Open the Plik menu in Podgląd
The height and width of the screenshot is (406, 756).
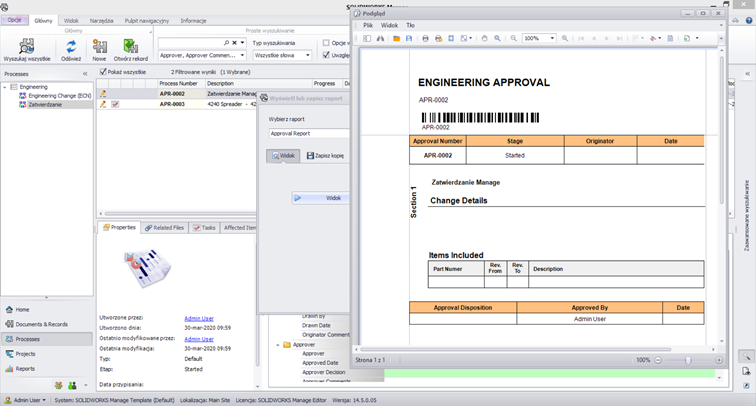click(368, 26)
